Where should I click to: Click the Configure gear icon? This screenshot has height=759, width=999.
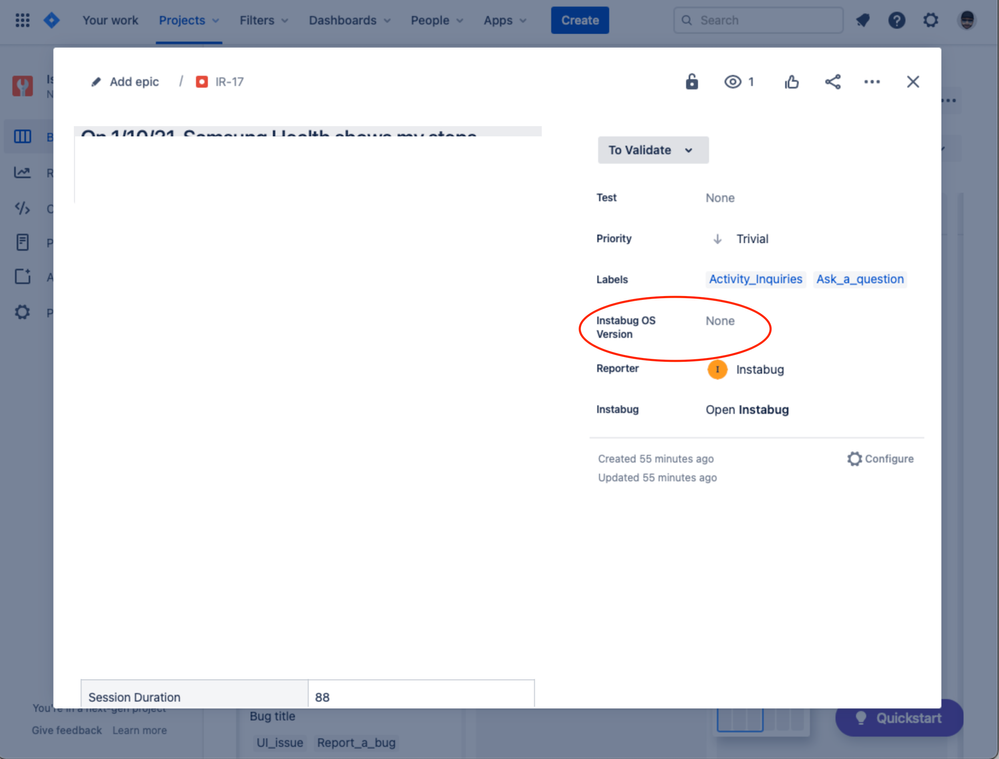854,459
